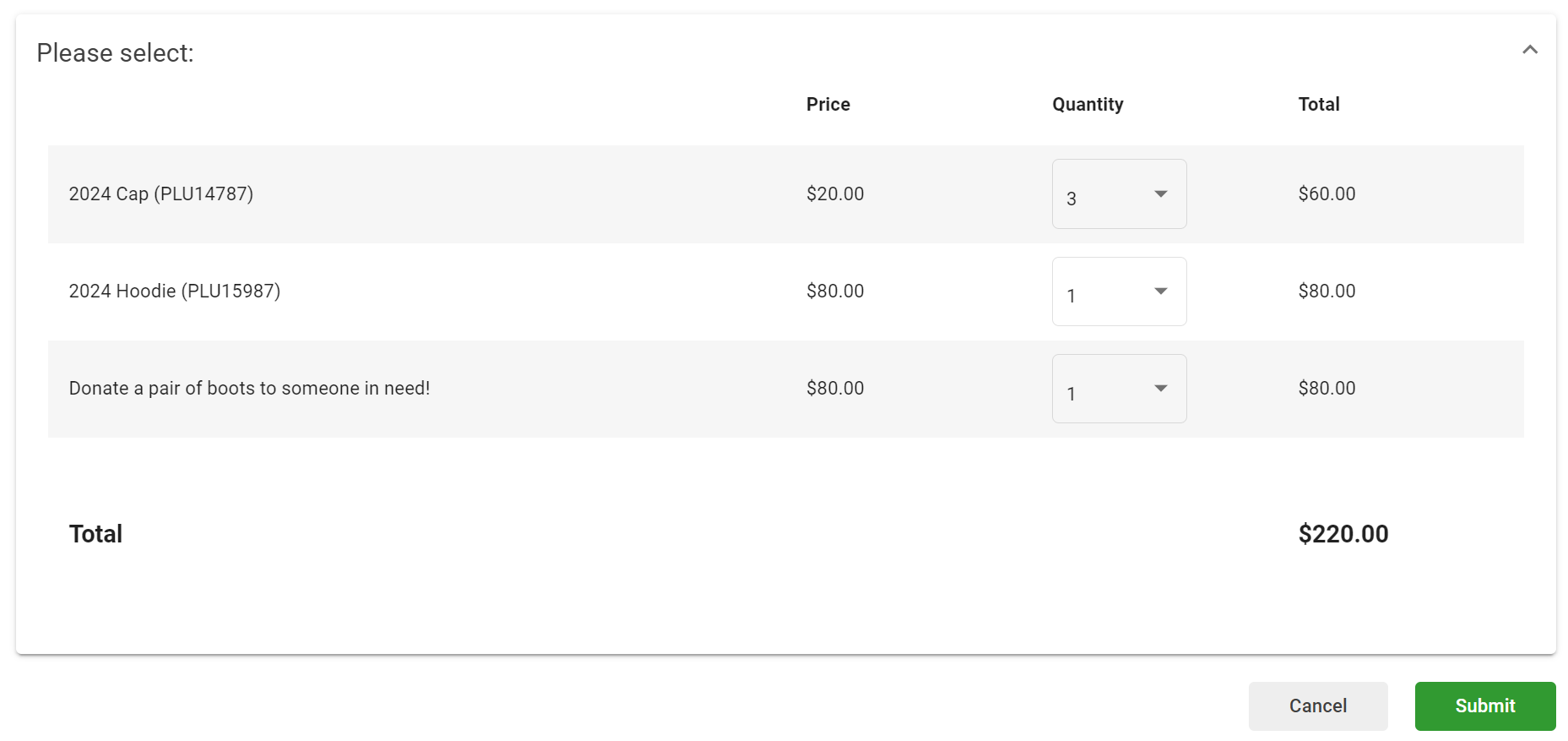Open the 2024 Cap quantity dropdown
The image size is (1568, 741).
click(x=1119, y=193)
